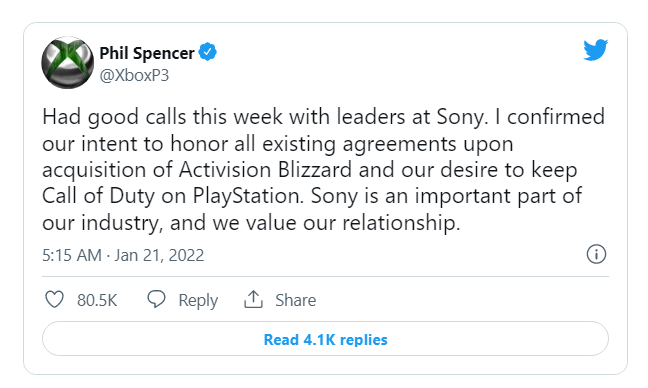
Task: Open the tweet info circle icon
Action: pyautogui.click(x=596, y=254)
